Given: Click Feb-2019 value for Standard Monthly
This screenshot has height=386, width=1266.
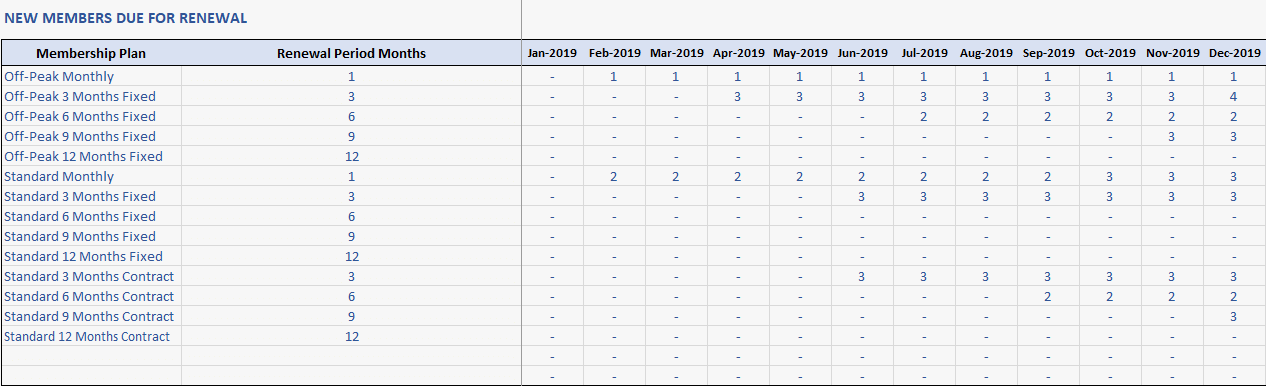Looking at the screenshot, I should click(614, 176).
